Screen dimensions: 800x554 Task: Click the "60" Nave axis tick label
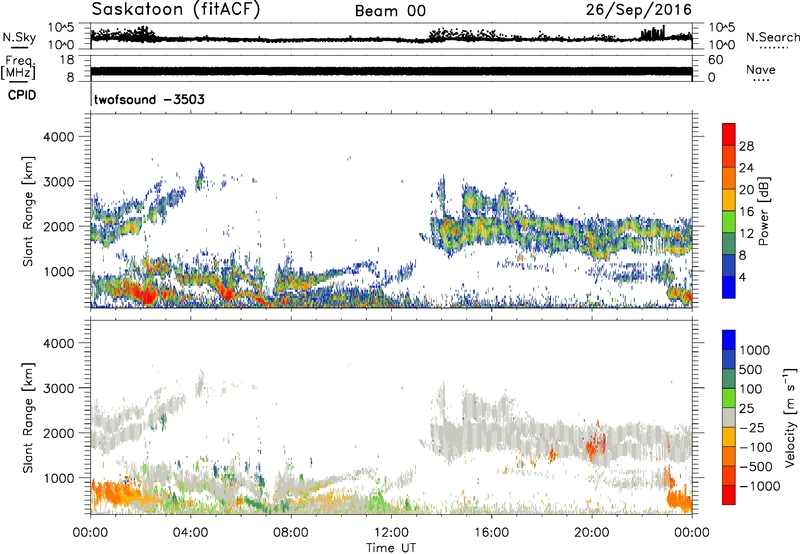[715, 60]
